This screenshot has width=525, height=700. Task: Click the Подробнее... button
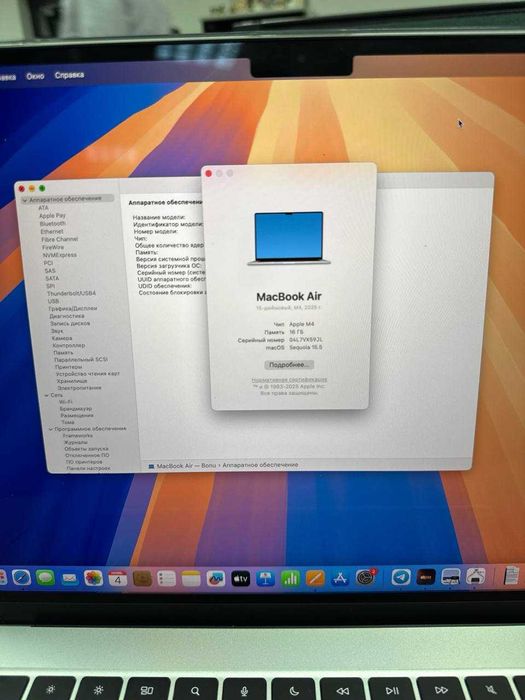tap(289, 365)
